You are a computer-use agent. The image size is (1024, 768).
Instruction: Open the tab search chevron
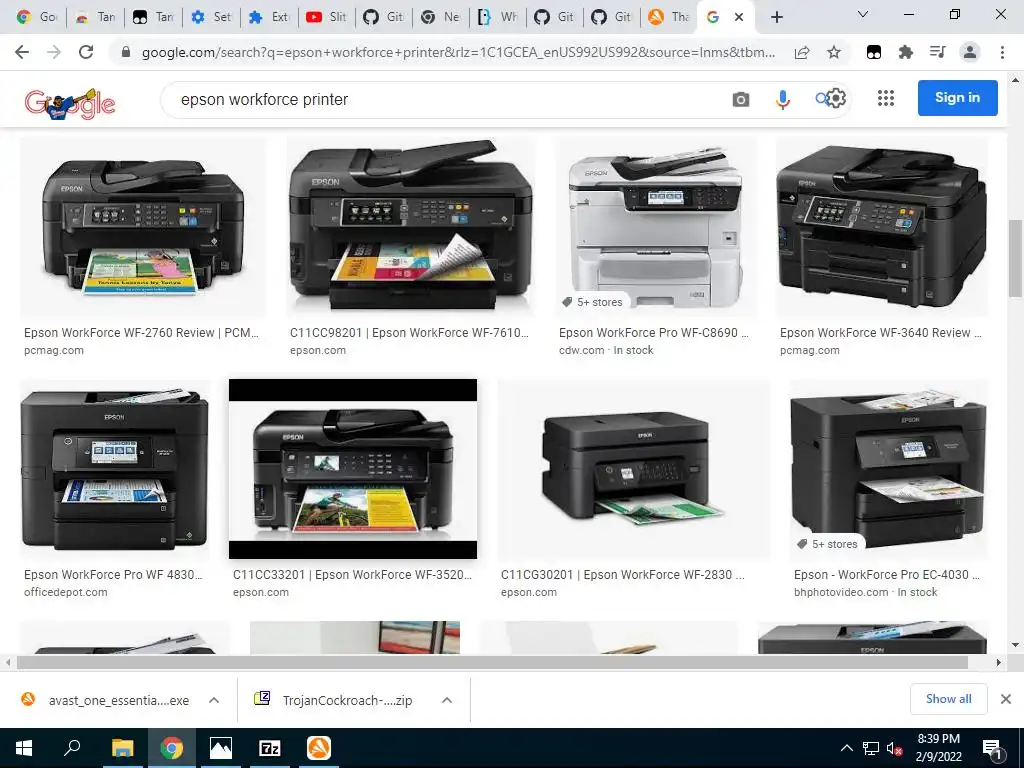click(863, 14)
